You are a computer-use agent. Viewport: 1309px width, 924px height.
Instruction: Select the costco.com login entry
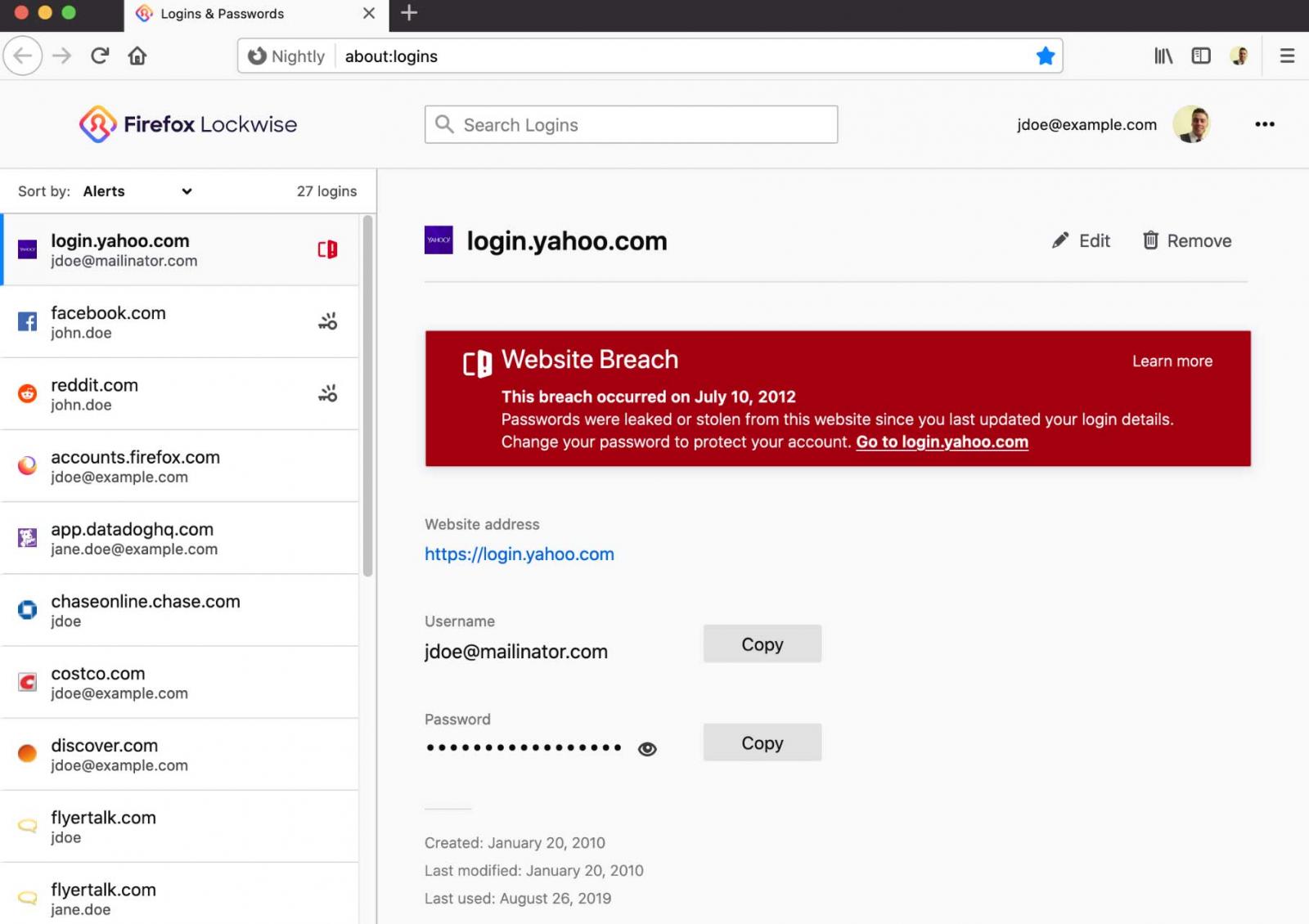[179, 682]
